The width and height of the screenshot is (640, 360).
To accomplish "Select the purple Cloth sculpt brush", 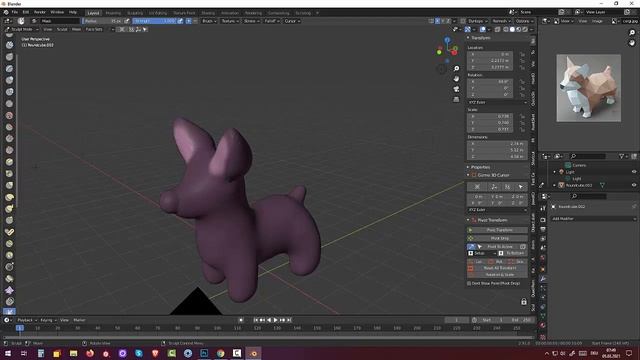I will [9, 290].
